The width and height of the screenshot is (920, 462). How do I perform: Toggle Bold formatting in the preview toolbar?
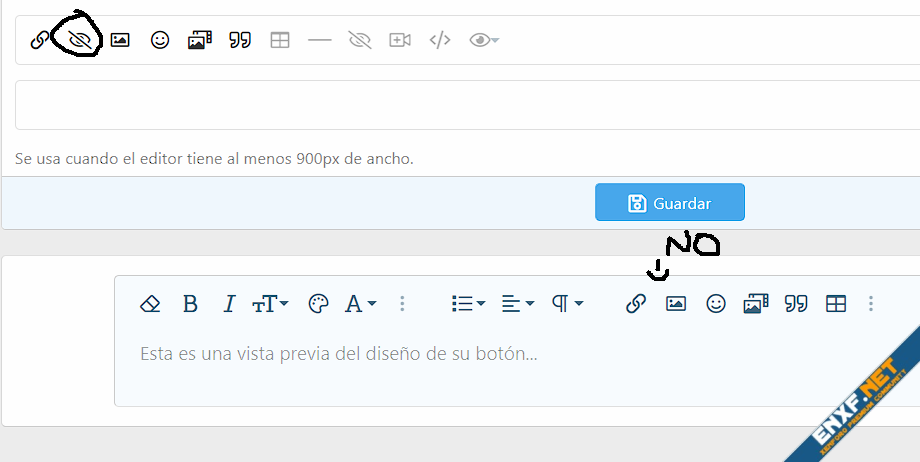[190, 304]
